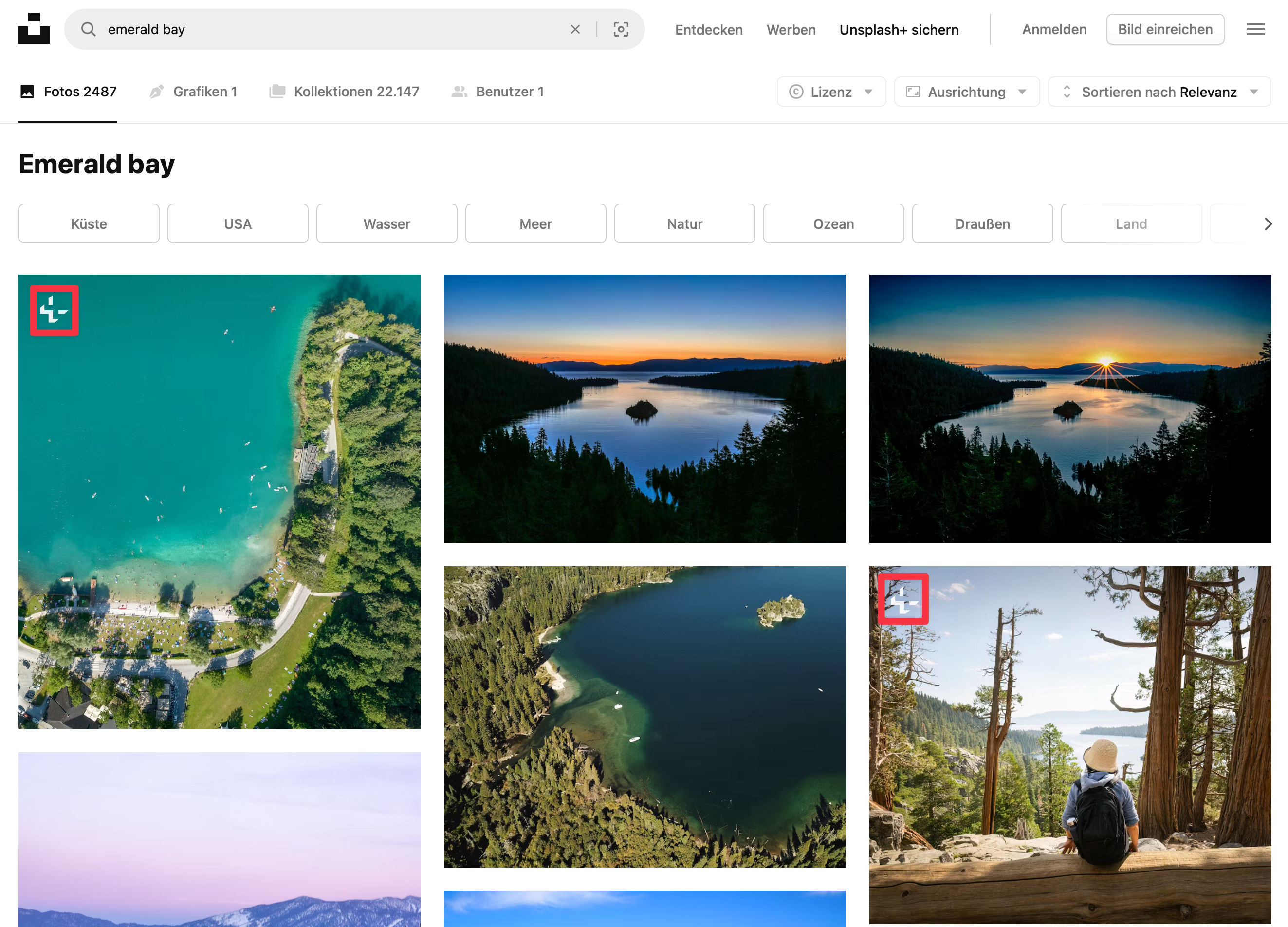Click Unsplash+ sichern
The height and width of the screenshot is (927, 1288).
point(899,30)
